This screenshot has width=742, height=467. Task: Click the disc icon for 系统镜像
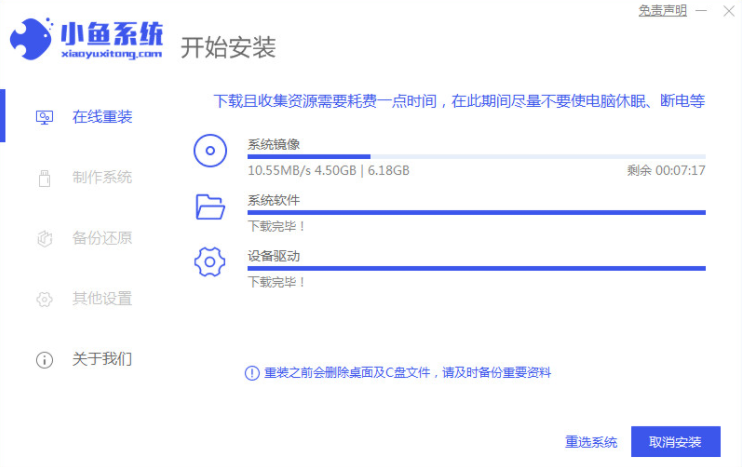click(x=209, y=151)
